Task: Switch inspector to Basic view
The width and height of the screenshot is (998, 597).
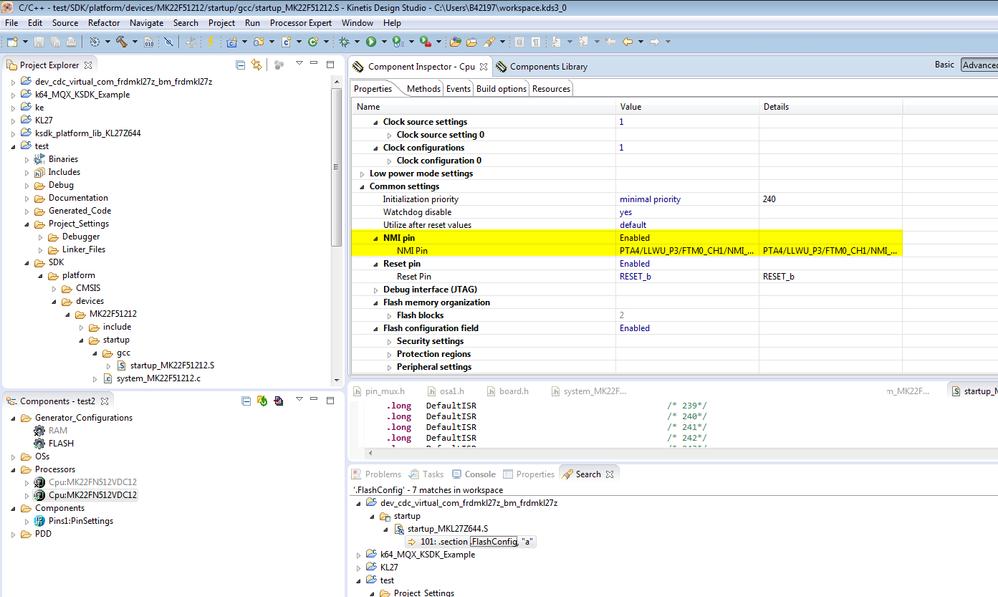Action: point(944,65)
